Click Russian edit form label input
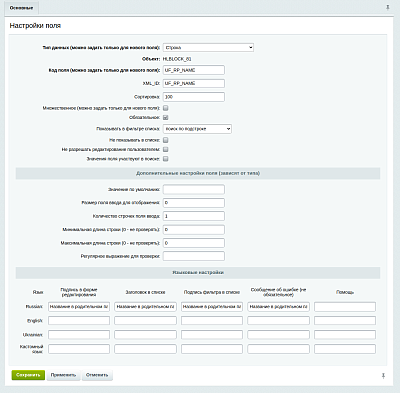 (x=79, y=307)
